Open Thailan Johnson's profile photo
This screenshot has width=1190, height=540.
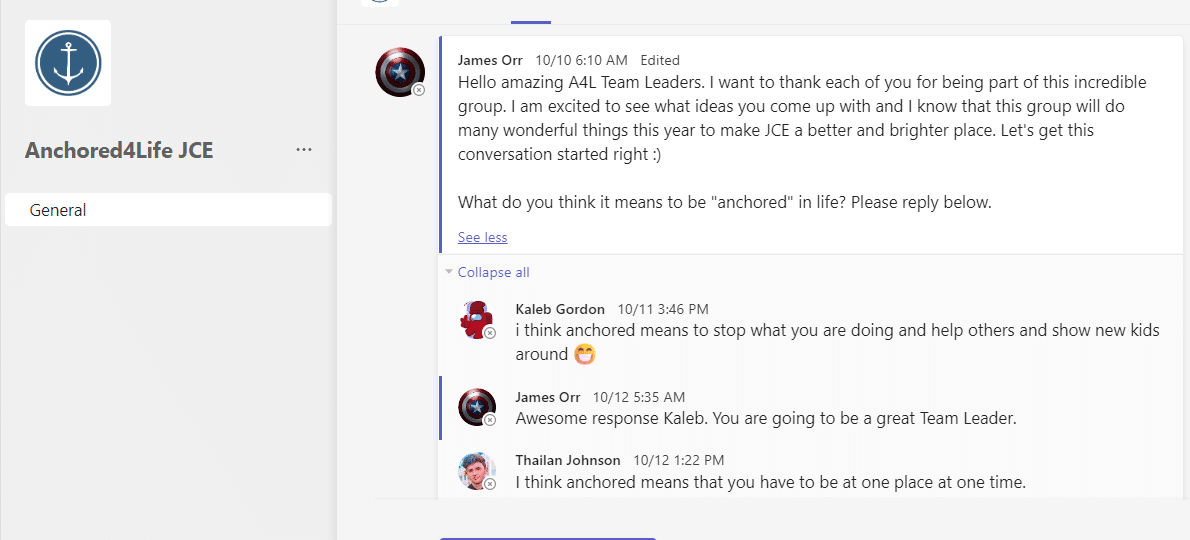point(477,471)
